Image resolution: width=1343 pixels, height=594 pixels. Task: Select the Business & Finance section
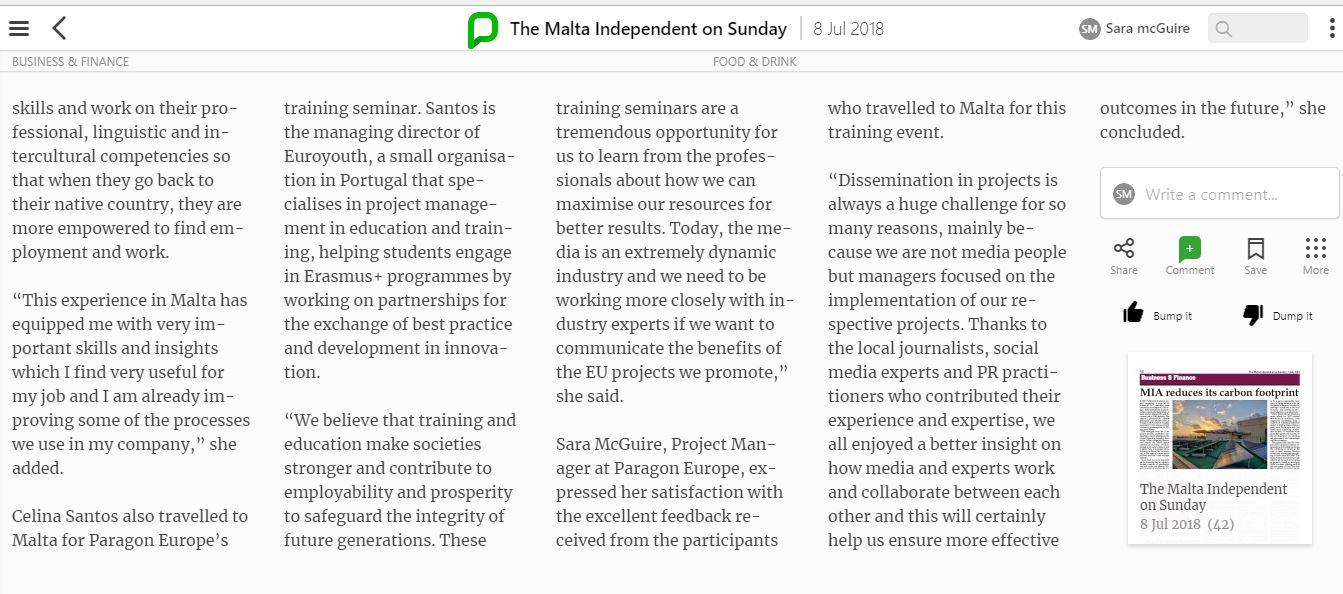click(70, 62)
